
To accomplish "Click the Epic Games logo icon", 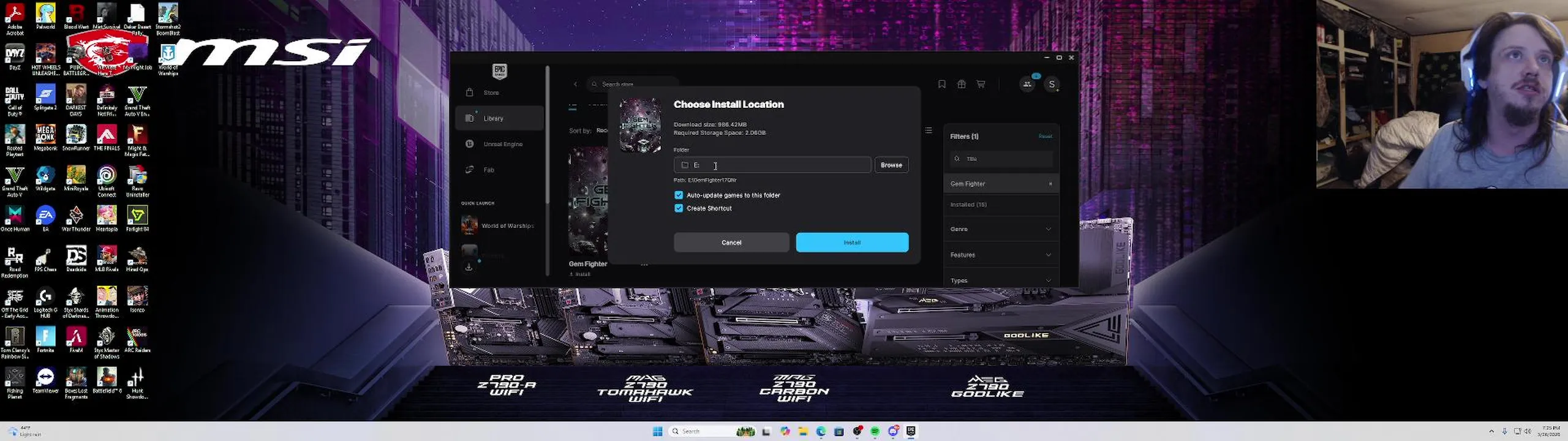I will click(x=500, y=71).
